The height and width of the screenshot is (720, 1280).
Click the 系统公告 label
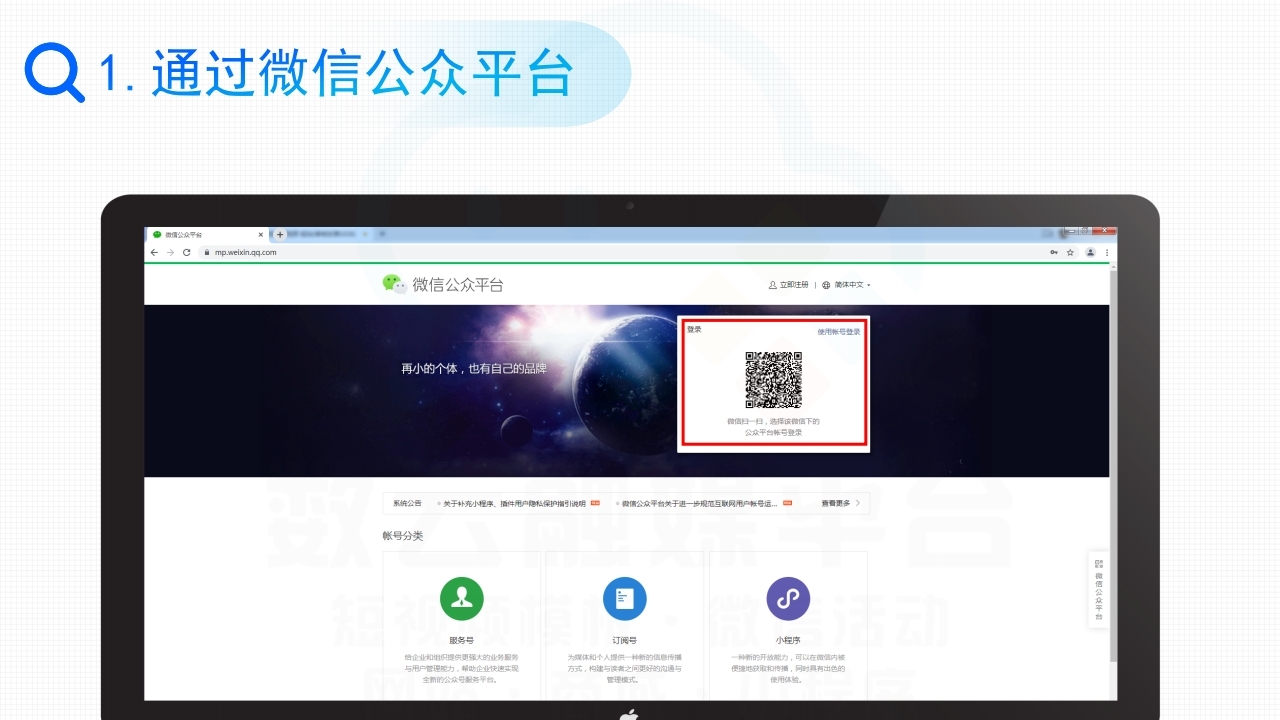pyautogui.click(x=407, y=503)
